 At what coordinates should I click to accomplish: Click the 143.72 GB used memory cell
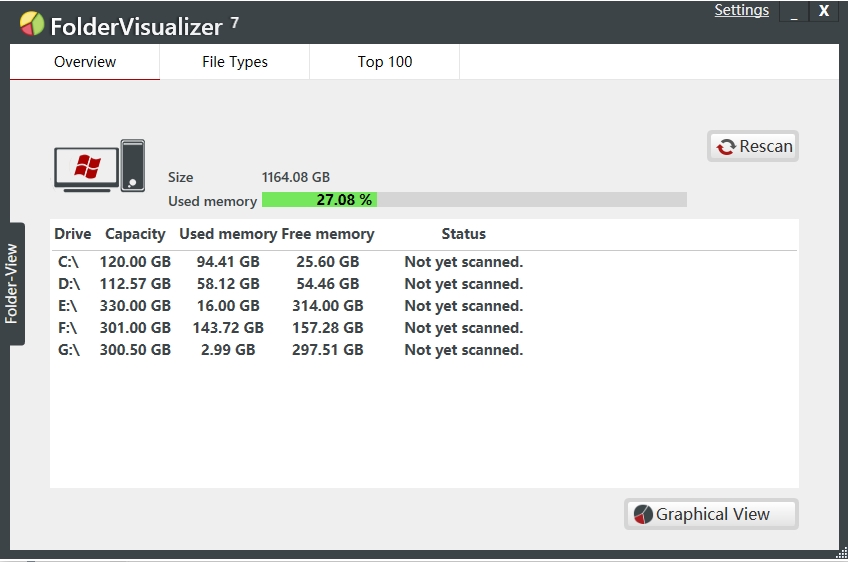pos(228,328)
